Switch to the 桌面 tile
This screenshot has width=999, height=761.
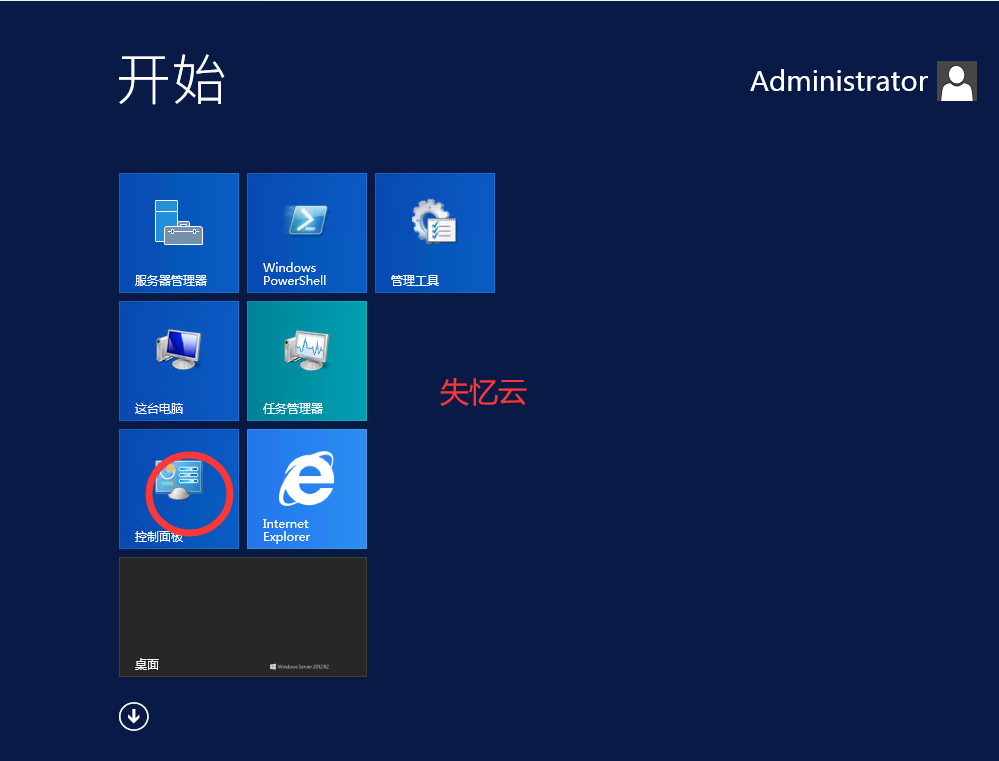click(x=243, y=617)
